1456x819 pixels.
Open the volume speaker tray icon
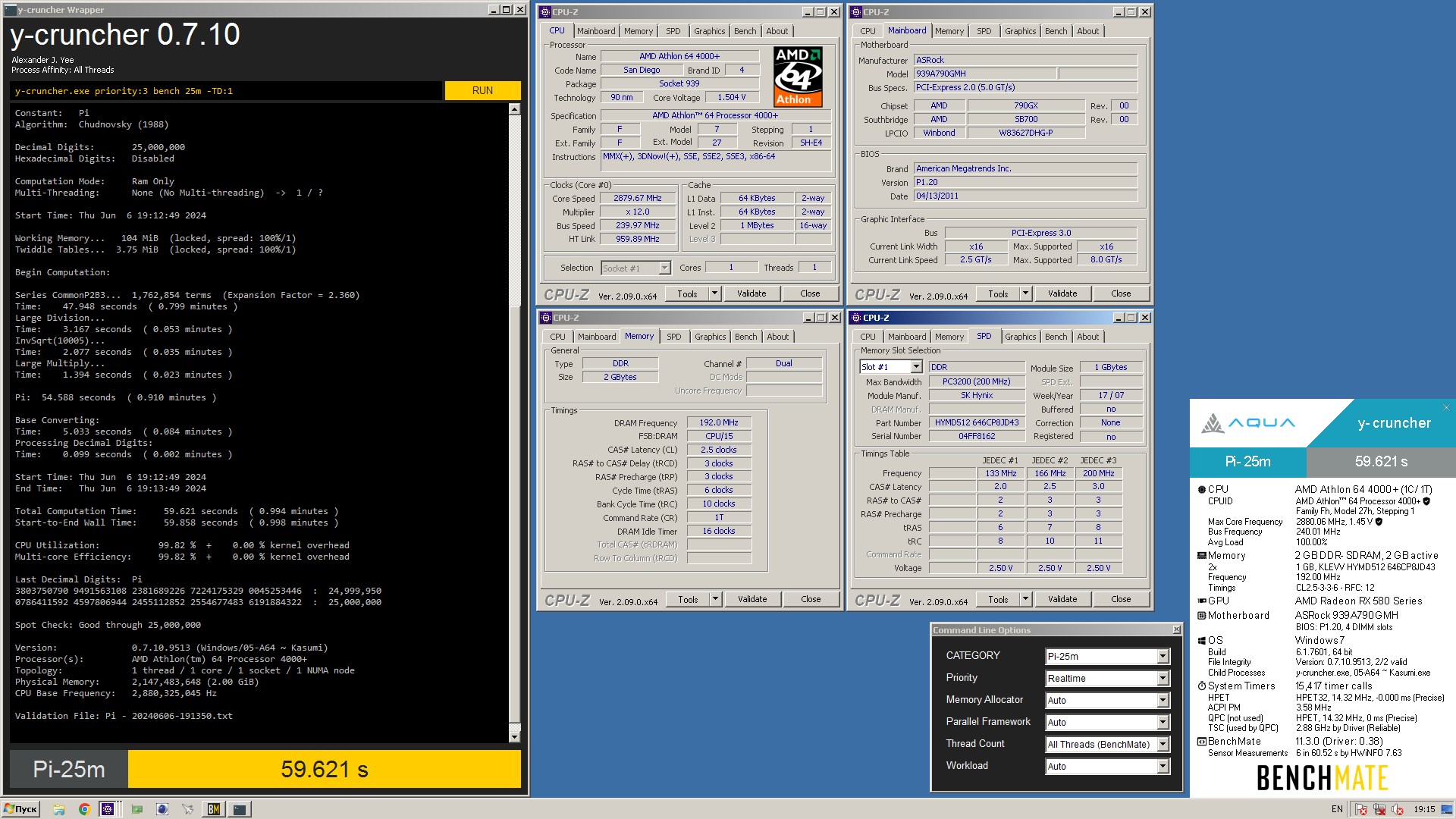click(1398, 809)
